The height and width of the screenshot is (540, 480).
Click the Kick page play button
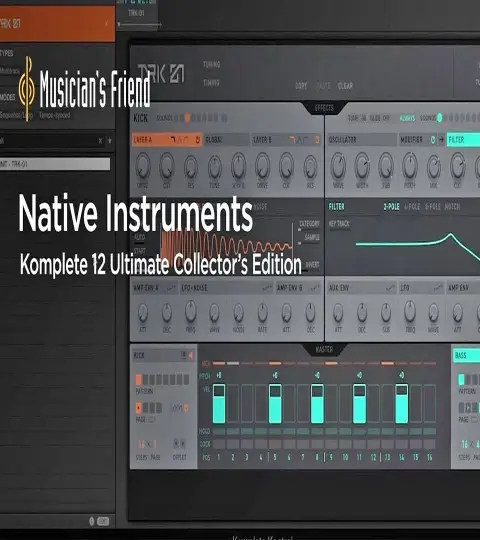pyautogui.click(x=138, y=408)
